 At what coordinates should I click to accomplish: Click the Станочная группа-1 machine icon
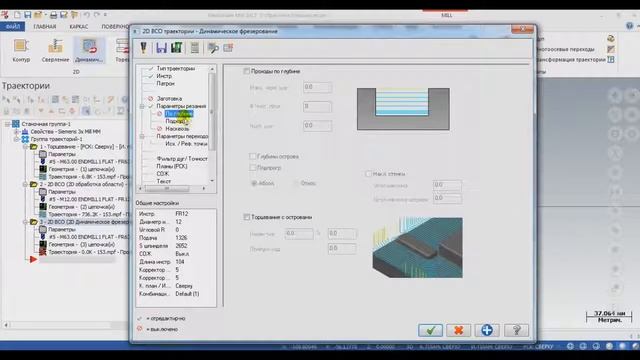tap(16, 124)
